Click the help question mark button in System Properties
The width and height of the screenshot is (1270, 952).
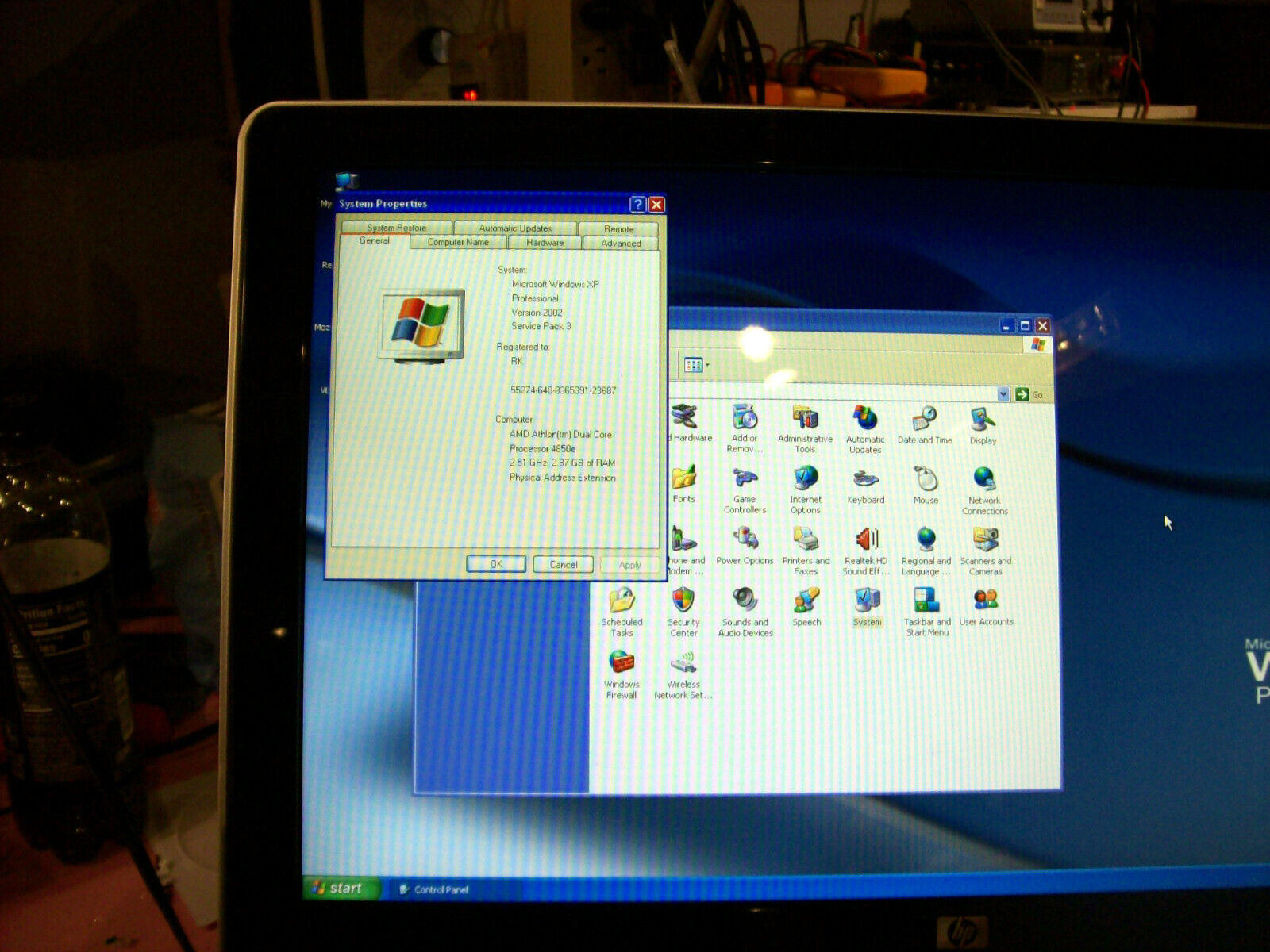pos(637,205)
